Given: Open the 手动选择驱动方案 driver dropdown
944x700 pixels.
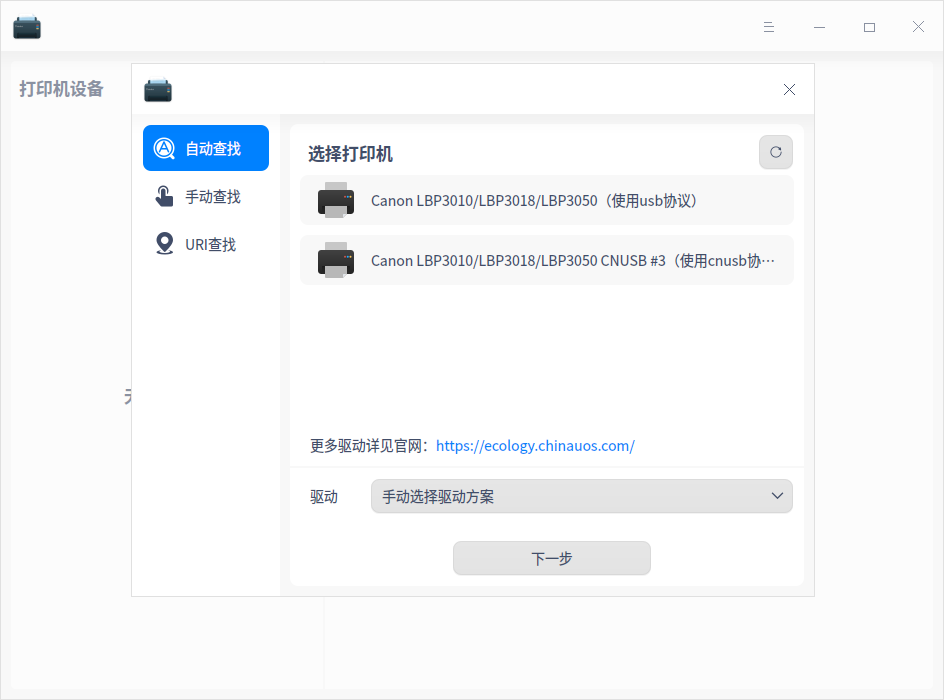Looking at the screenshot, I should pos(582,496).
